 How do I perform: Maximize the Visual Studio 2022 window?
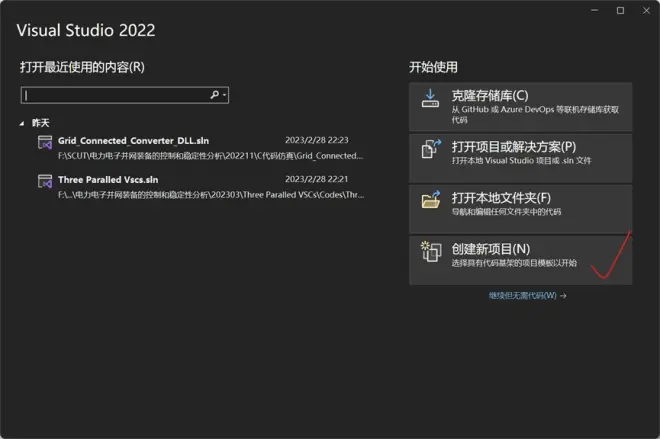[620, 11]
